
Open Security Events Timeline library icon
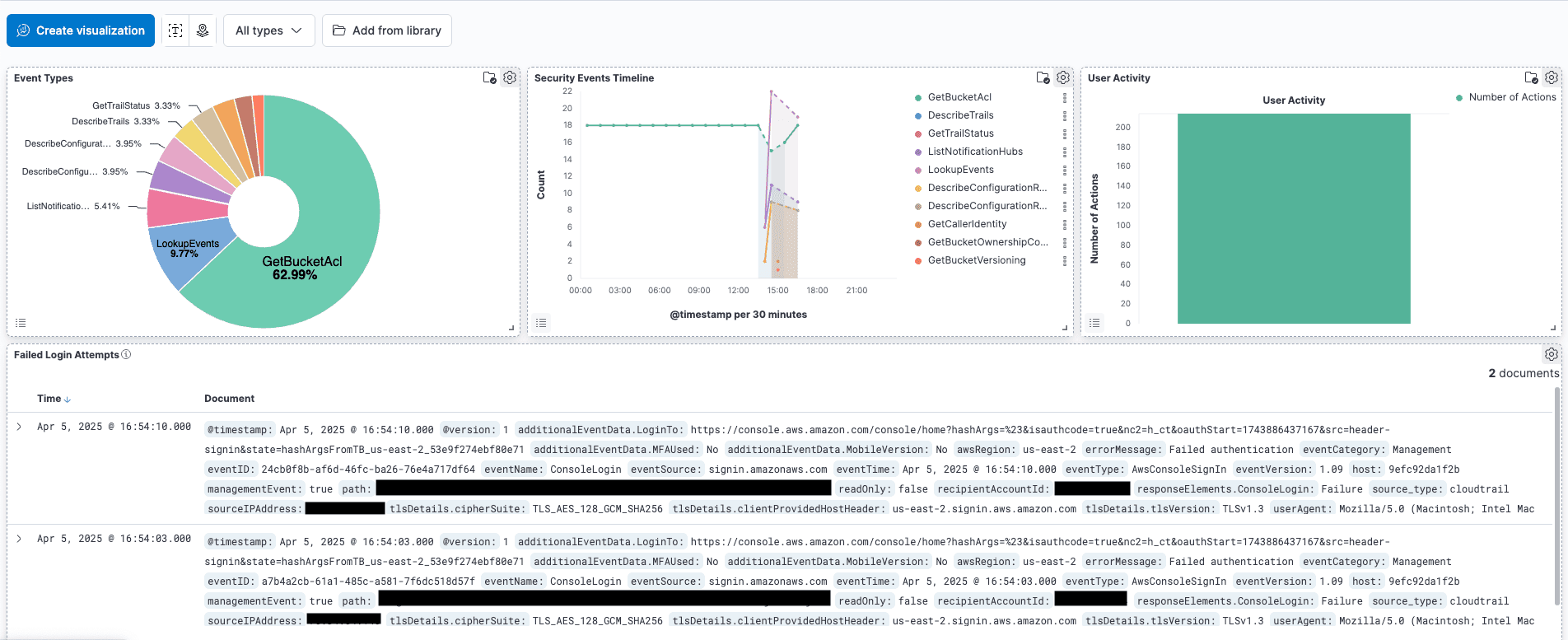point(1043,77)
